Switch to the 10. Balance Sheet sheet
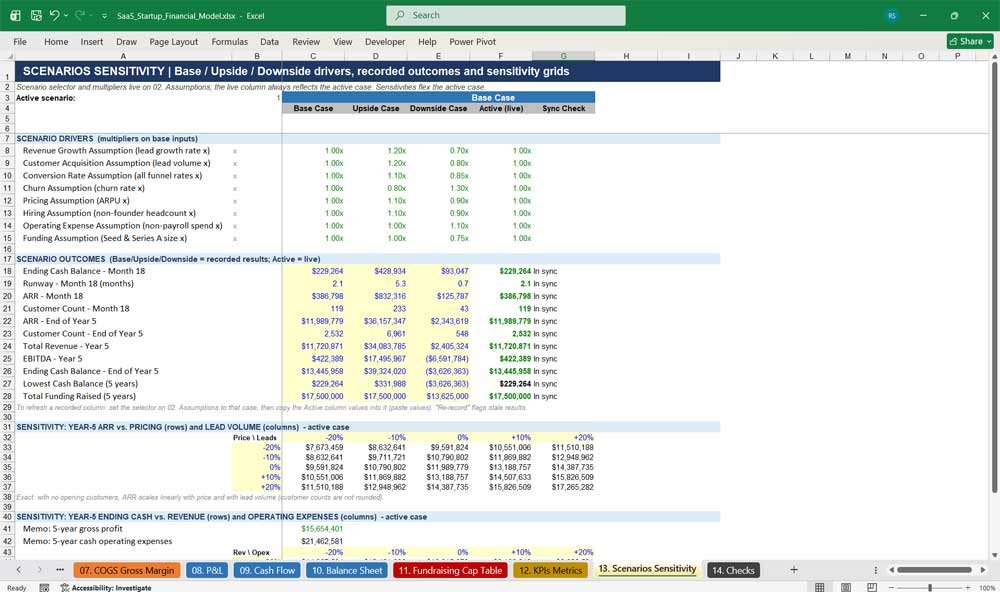The width and height of the screenshot is (1000, 592). 347,570
